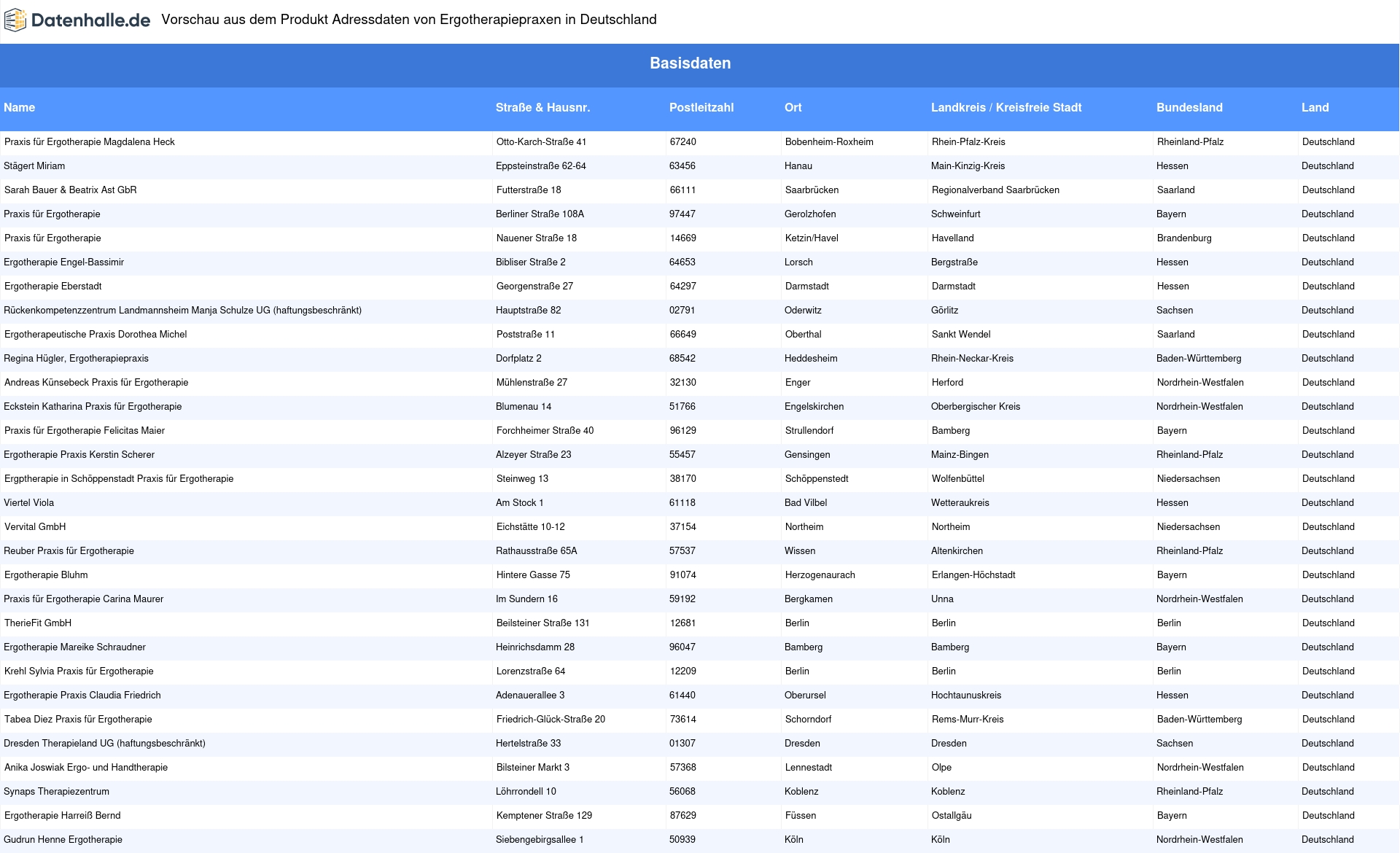The width and height of the screenshot is (1400, 853).
Task: Select Ergotherapie Mareike Schraudner
Action: tap(74, 647)
